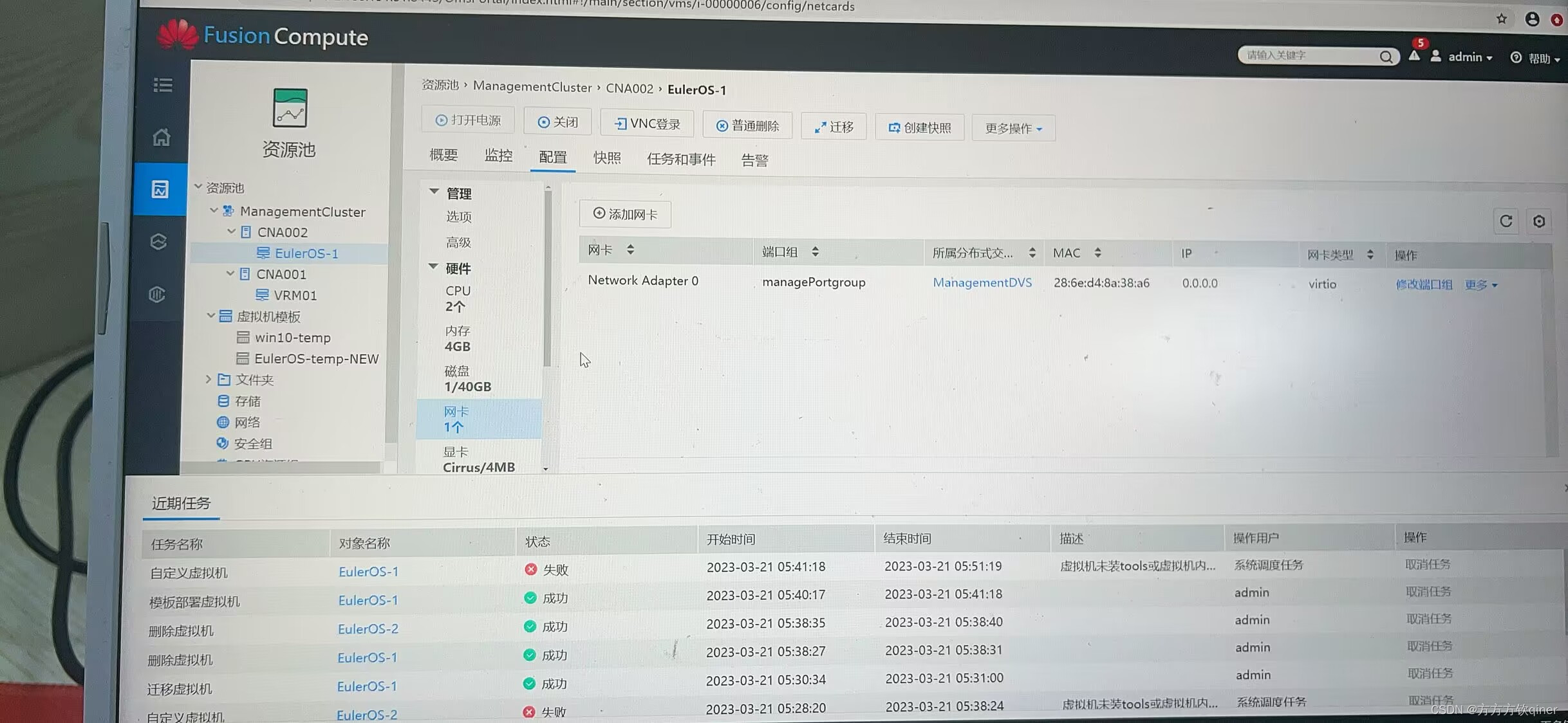The width and height of the screenshot is (1568, 723).
Task: Select the resource pool sidebar icon
Action: pos(160,189)
